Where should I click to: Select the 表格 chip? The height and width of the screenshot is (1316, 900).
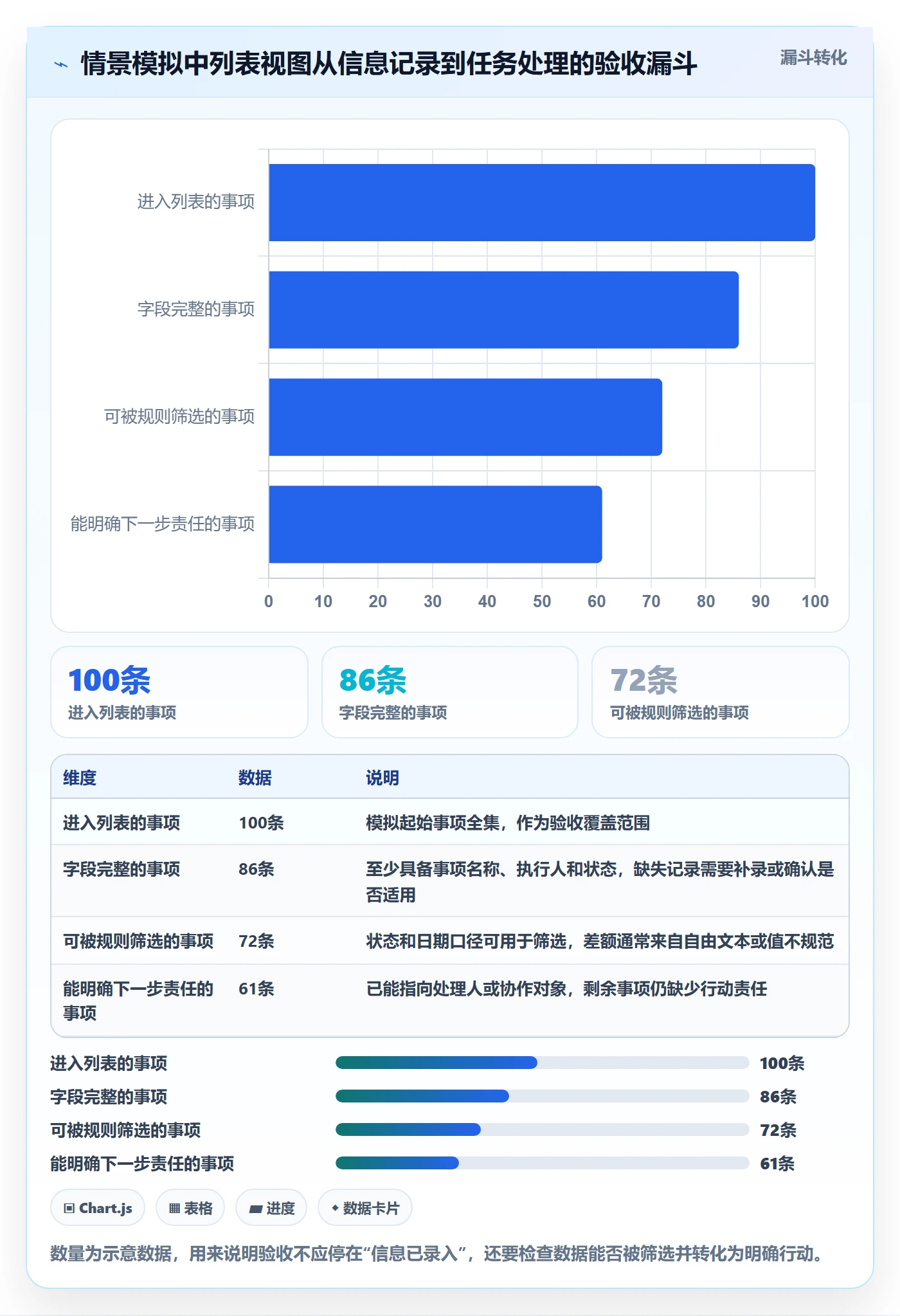[190, 1208]
